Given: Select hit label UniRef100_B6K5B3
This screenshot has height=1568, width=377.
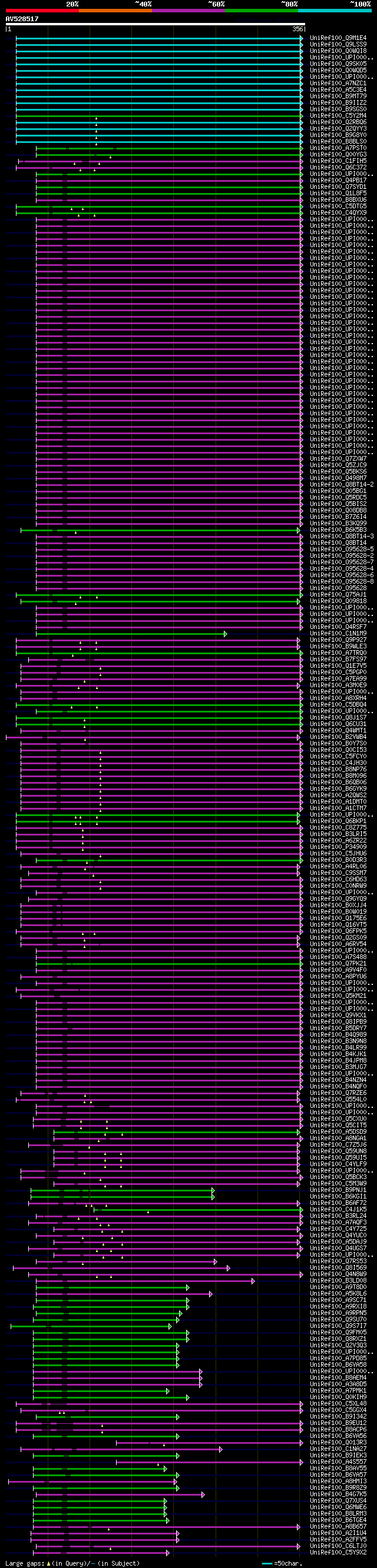Looking at the screenshot, I should 338,530.
